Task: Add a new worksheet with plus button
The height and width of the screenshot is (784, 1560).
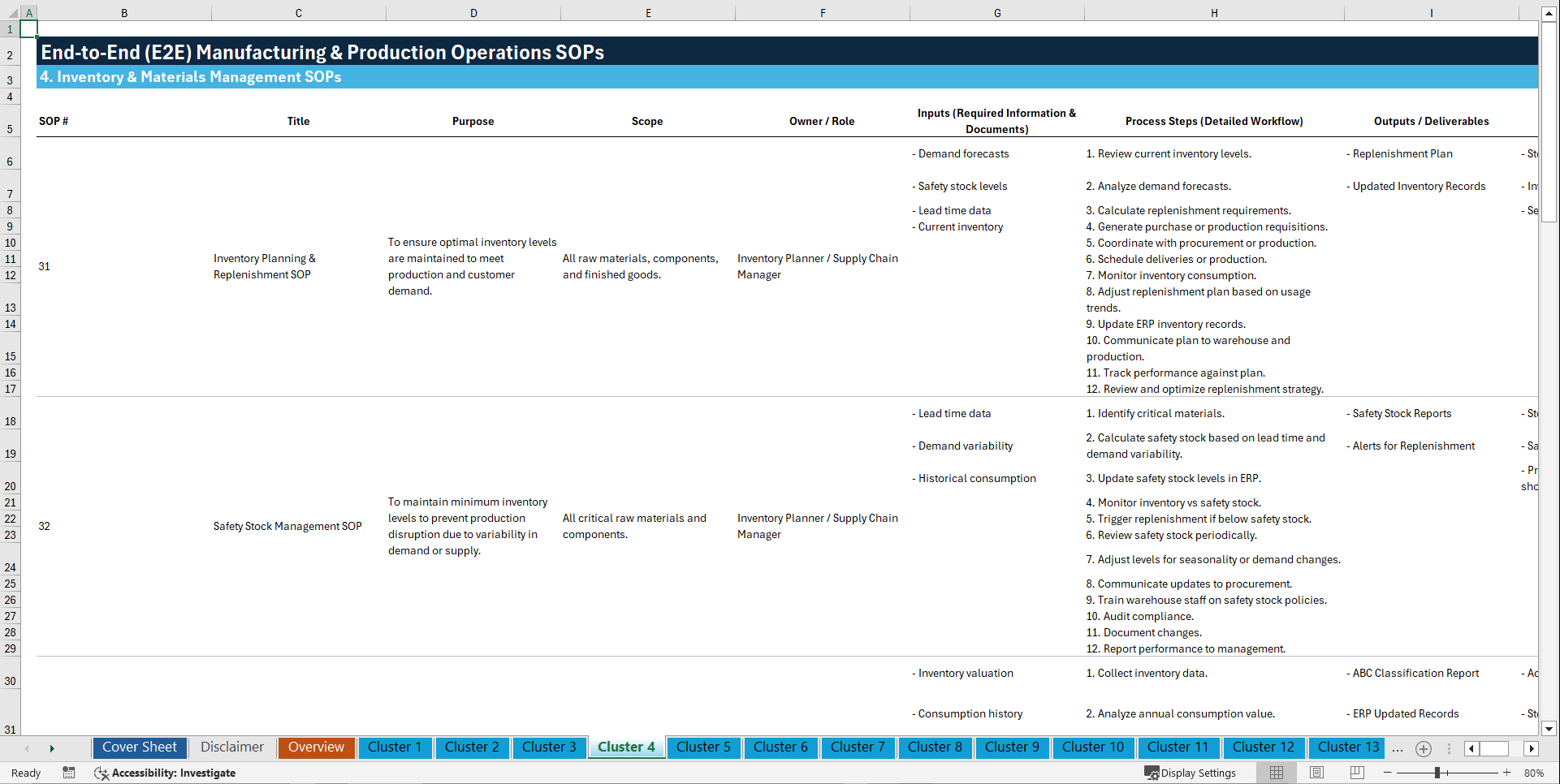Action: pyautogui.click(x=1423, y=748)
